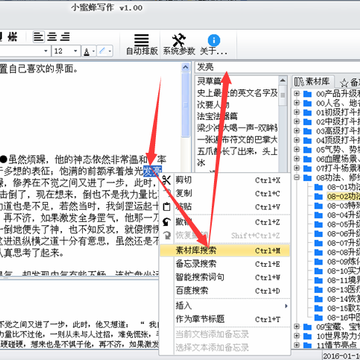Click the 自动排版 auto-layout icon

[x=142, y=41]
